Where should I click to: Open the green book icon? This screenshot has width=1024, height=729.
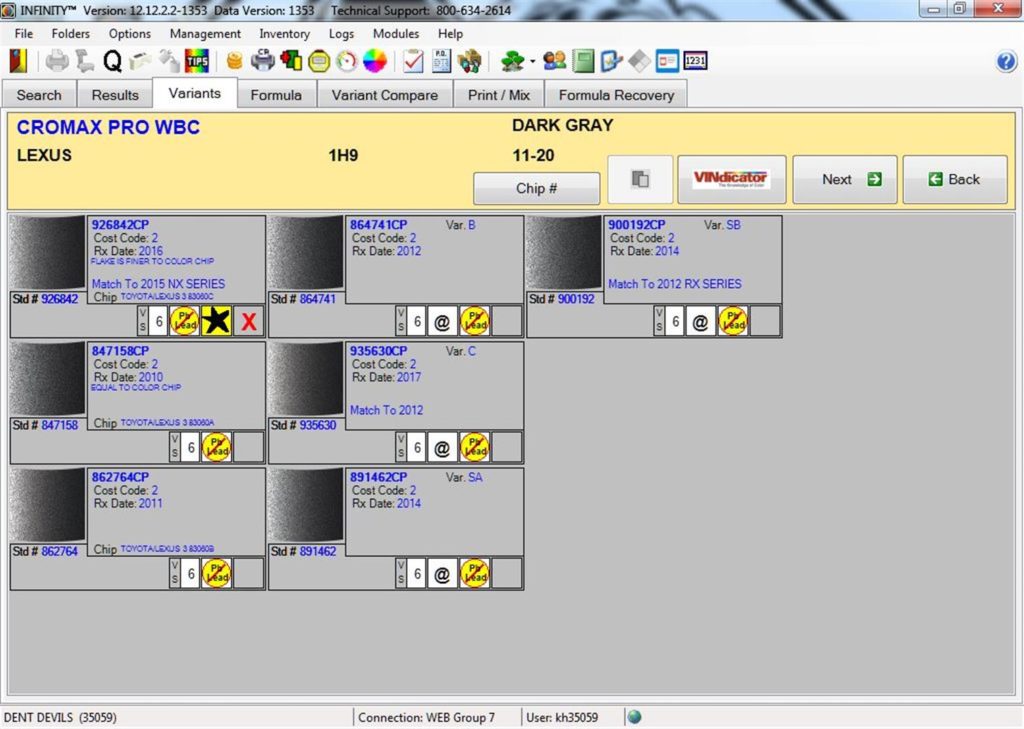tap(583, 61)
